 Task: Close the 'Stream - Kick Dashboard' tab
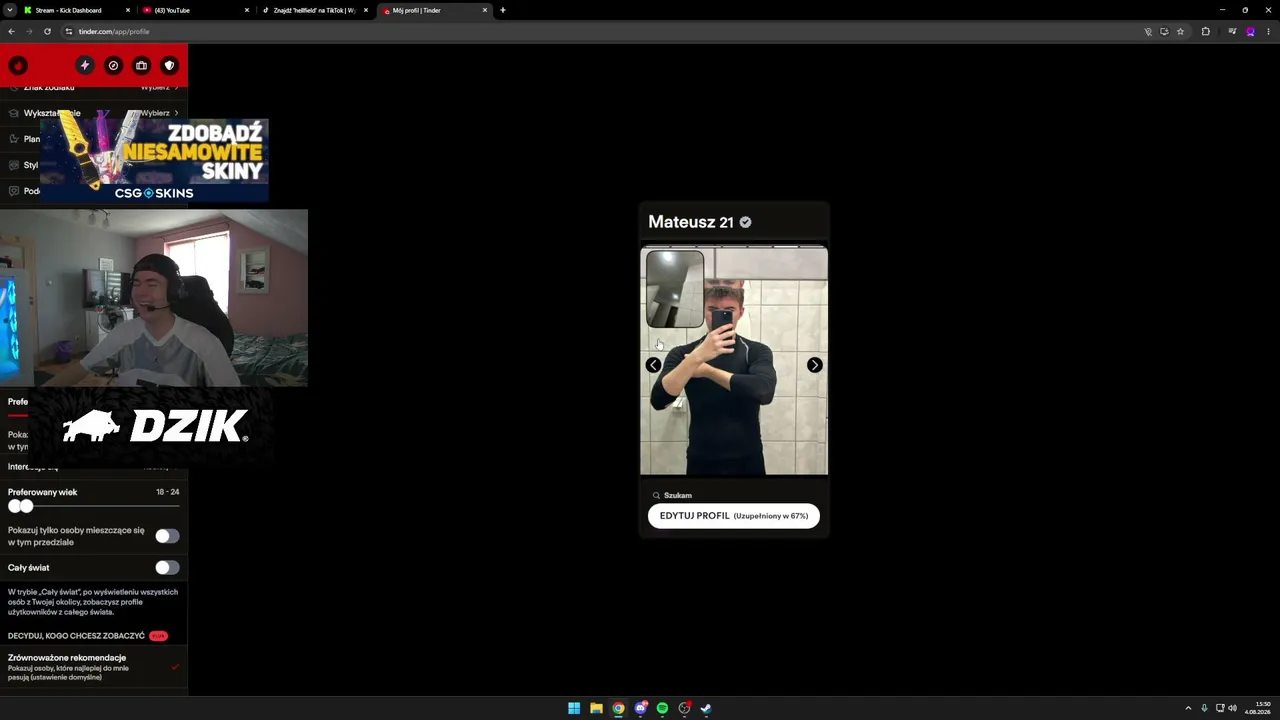(x=128, y=10)
